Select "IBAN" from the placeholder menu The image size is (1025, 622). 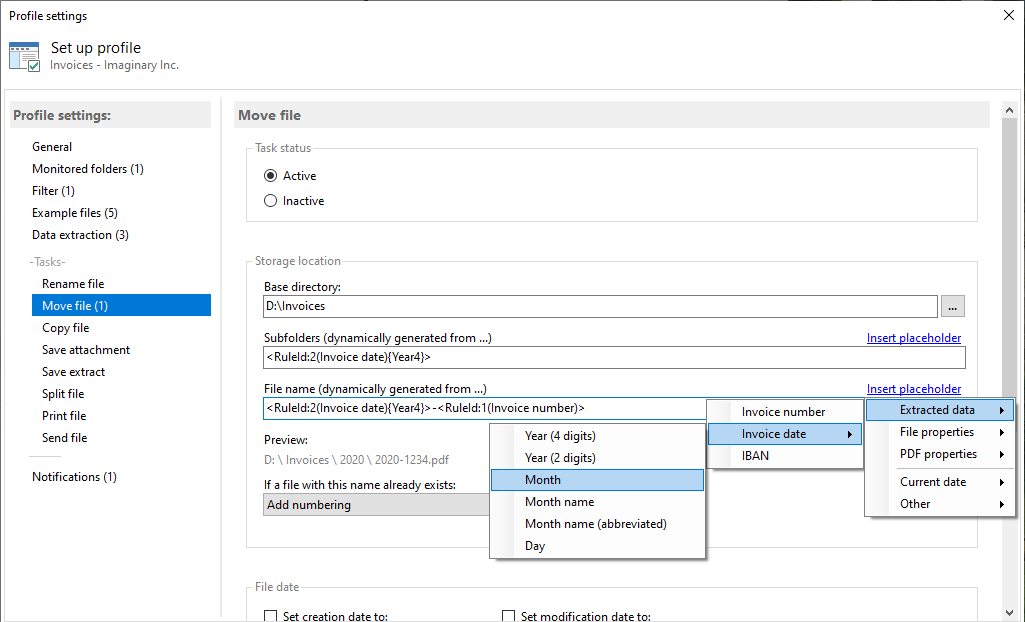[x=785, y=455]
